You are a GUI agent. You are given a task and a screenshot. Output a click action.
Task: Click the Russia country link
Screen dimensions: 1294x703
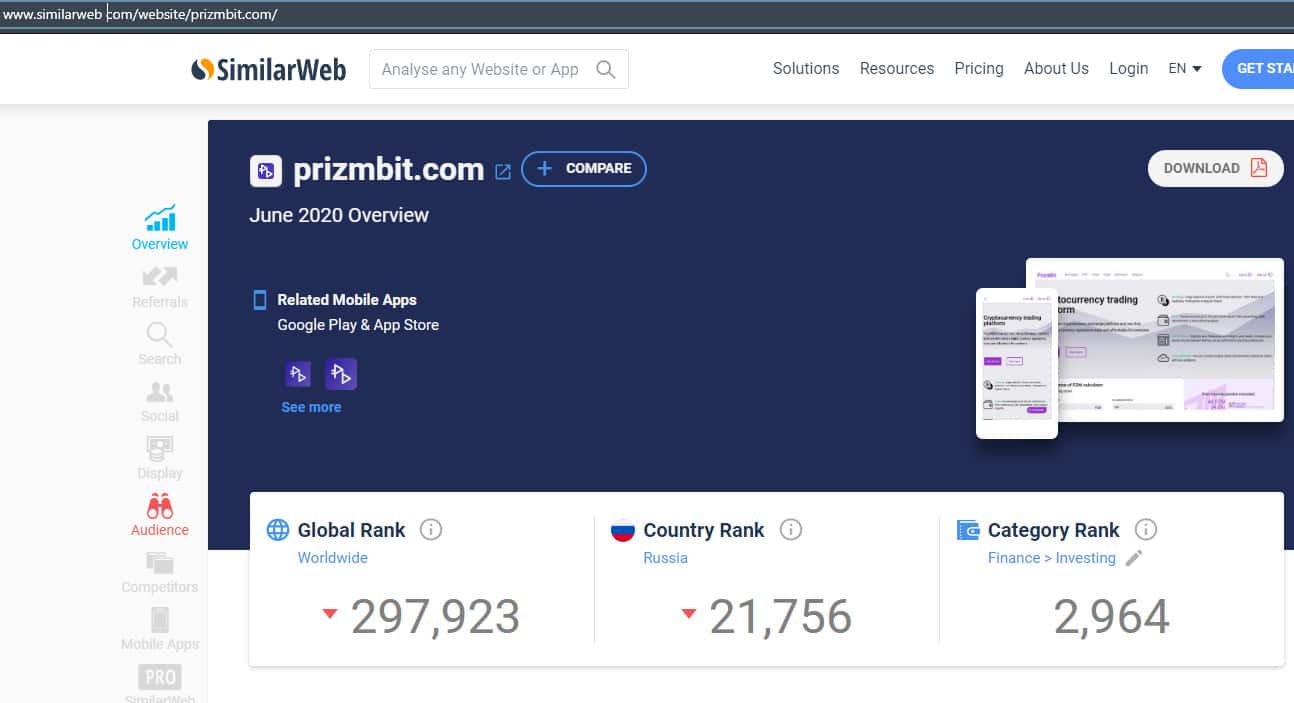(x=666, y=558)
